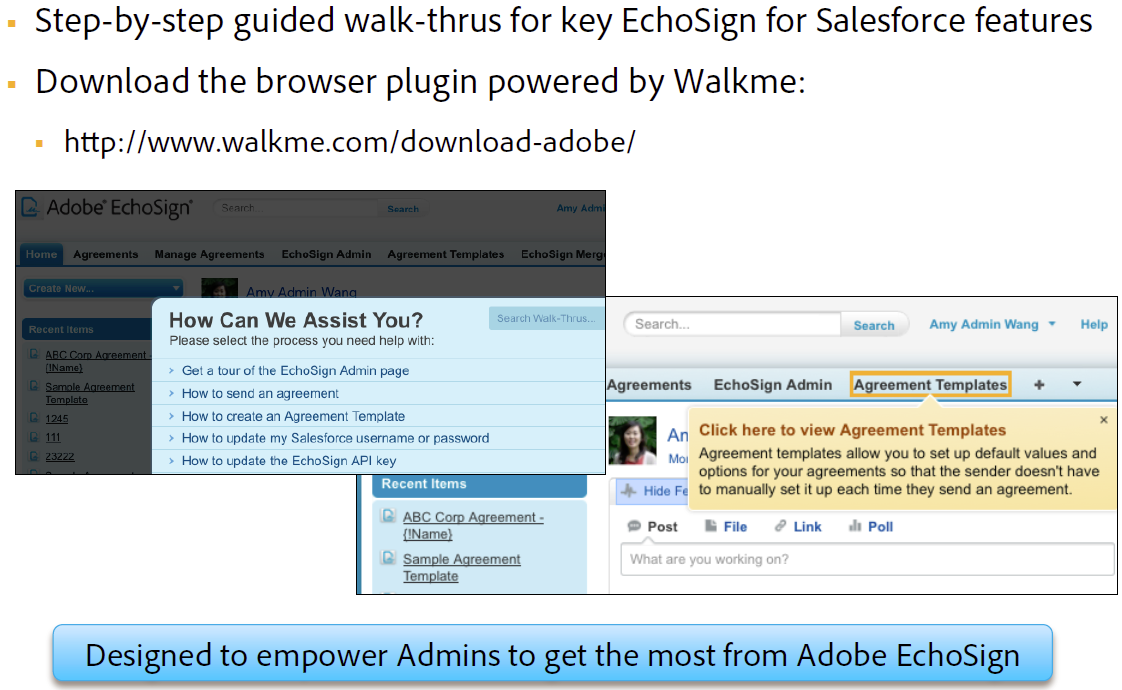1122x690 pixels.
Task: Switch to the Home tab
Action: point(40,254)
